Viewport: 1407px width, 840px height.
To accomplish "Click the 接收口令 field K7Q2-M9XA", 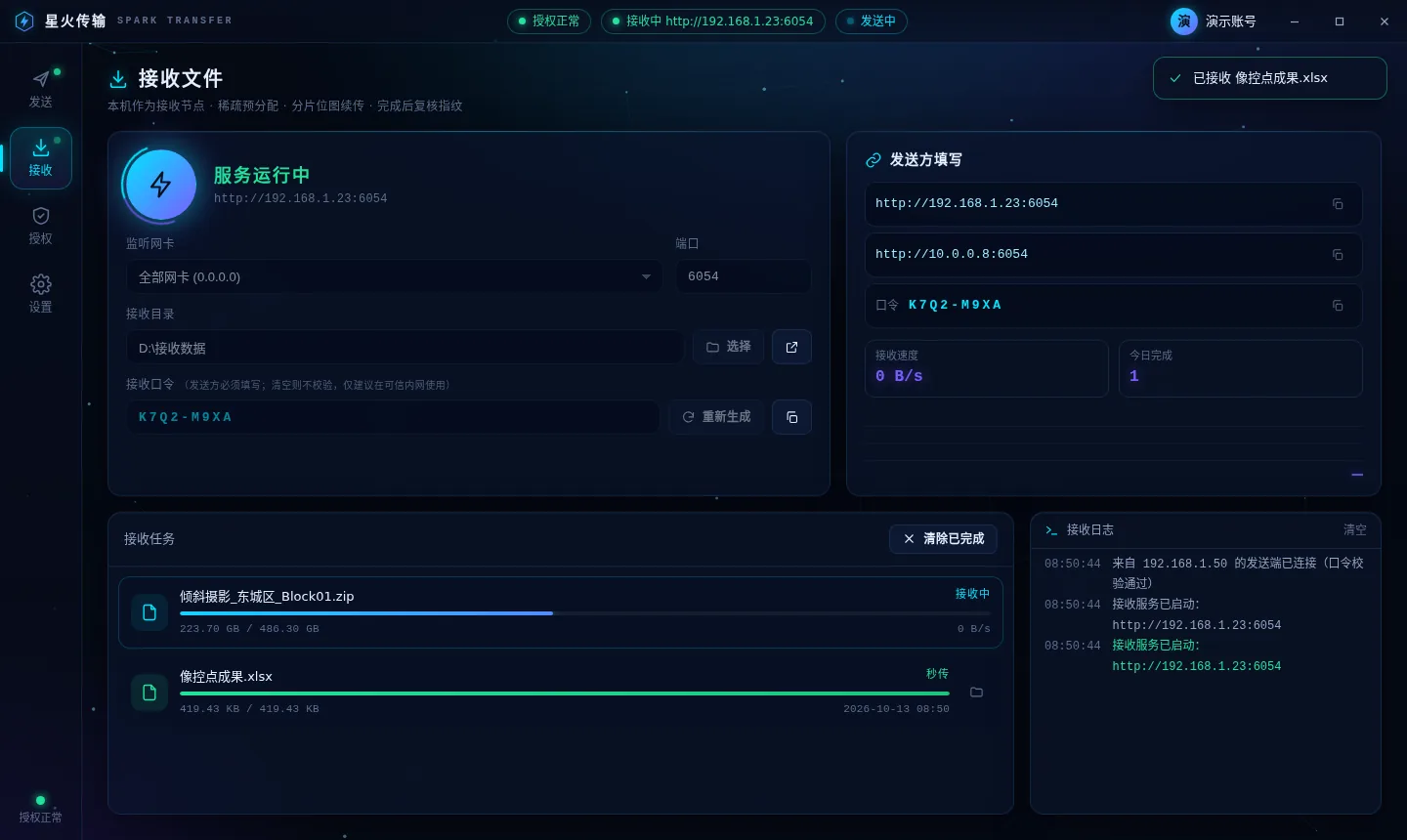I will pos(393,417).
